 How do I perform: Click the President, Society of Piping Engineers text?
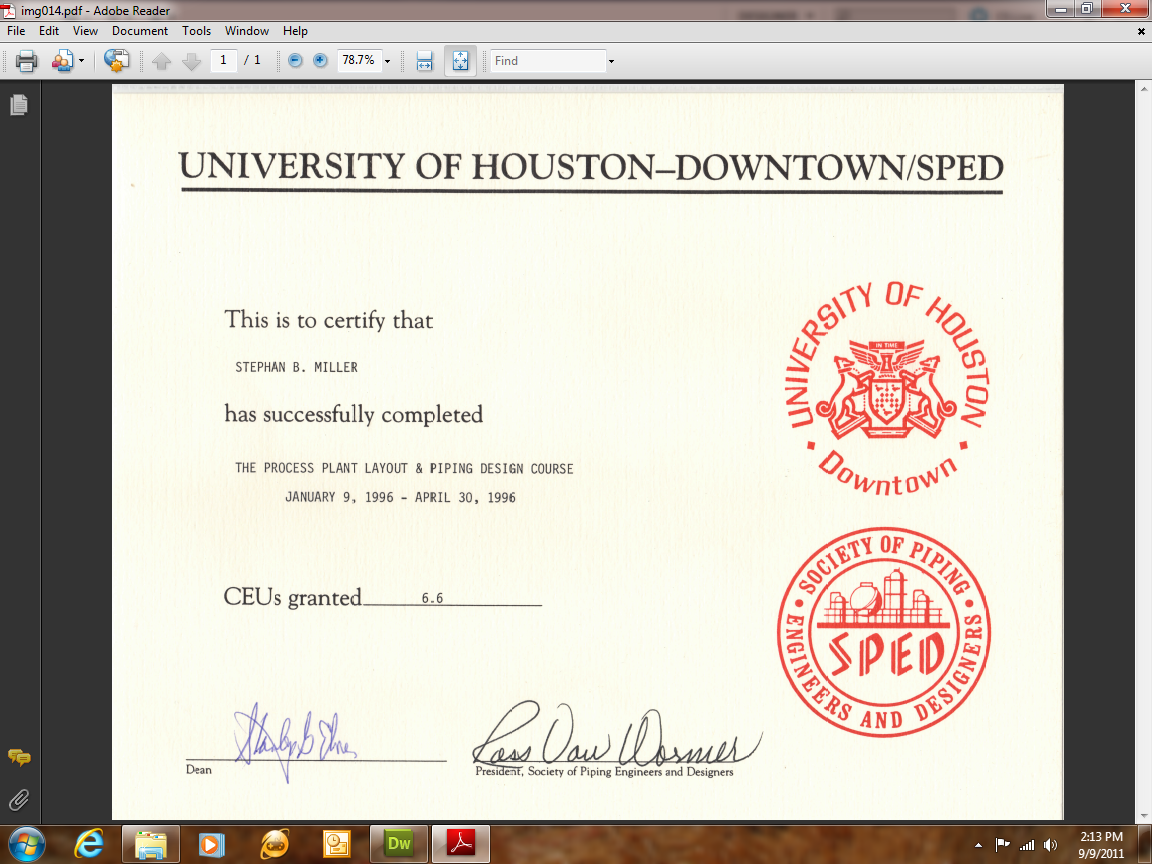point(604,771)
